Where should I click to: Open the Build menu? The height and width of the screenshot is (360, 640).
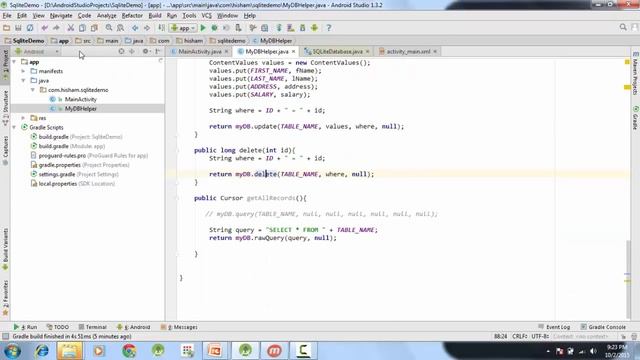[x=155, y=16]
